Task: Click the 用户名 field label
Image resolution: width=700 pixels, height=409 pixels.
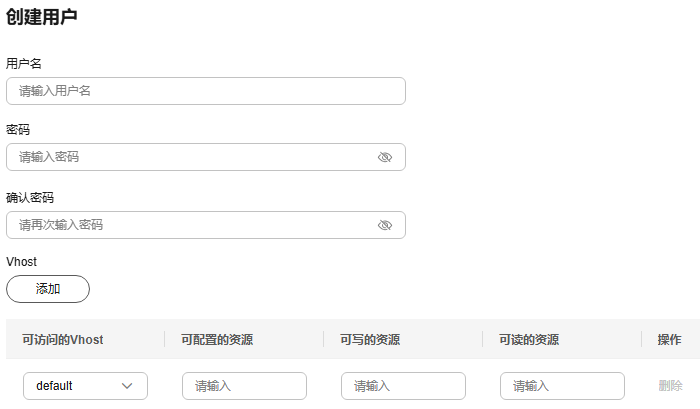Action: 24,63
